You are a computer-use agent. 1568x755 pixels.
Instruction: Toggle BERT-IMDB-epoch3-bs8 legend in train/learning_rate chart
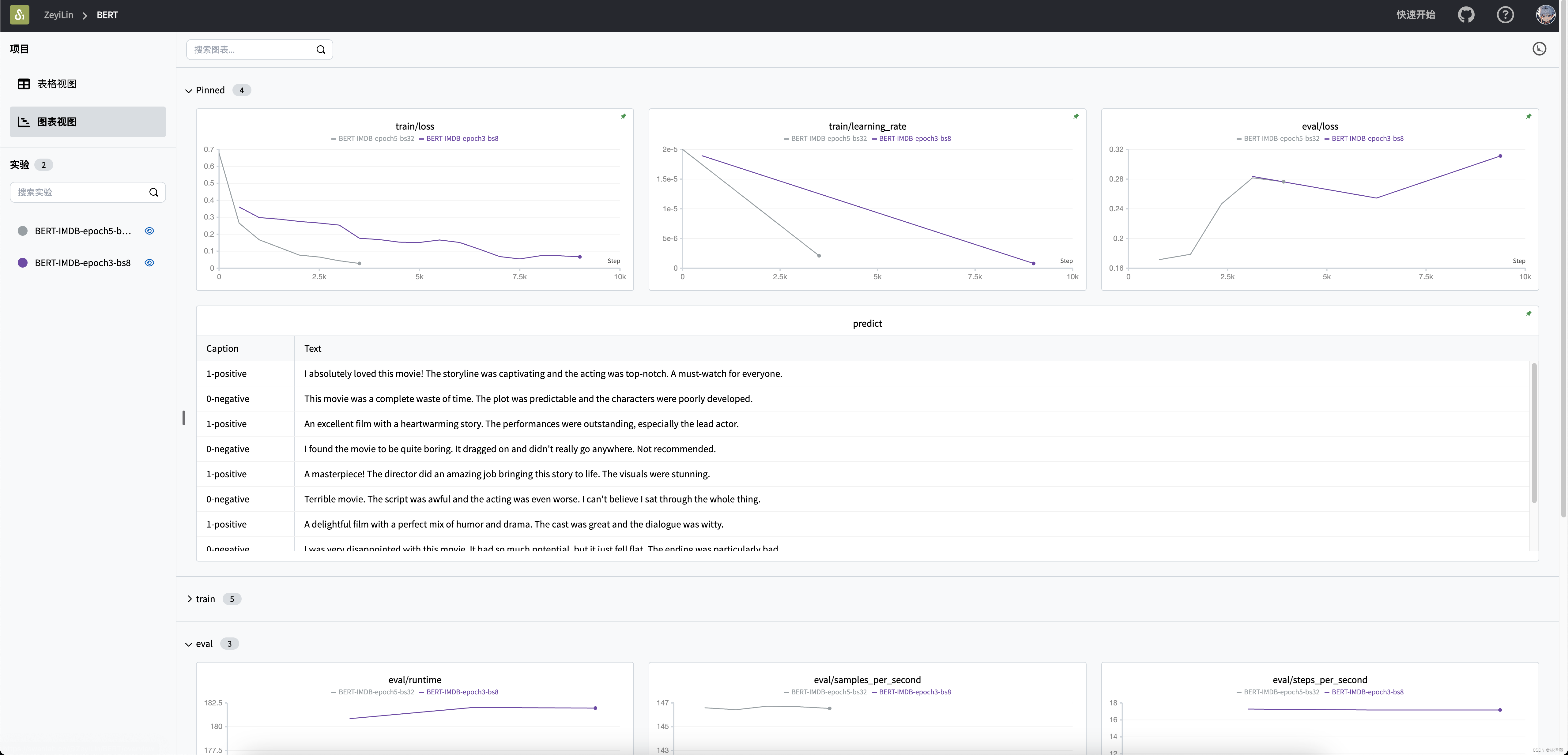coord(914,139)
